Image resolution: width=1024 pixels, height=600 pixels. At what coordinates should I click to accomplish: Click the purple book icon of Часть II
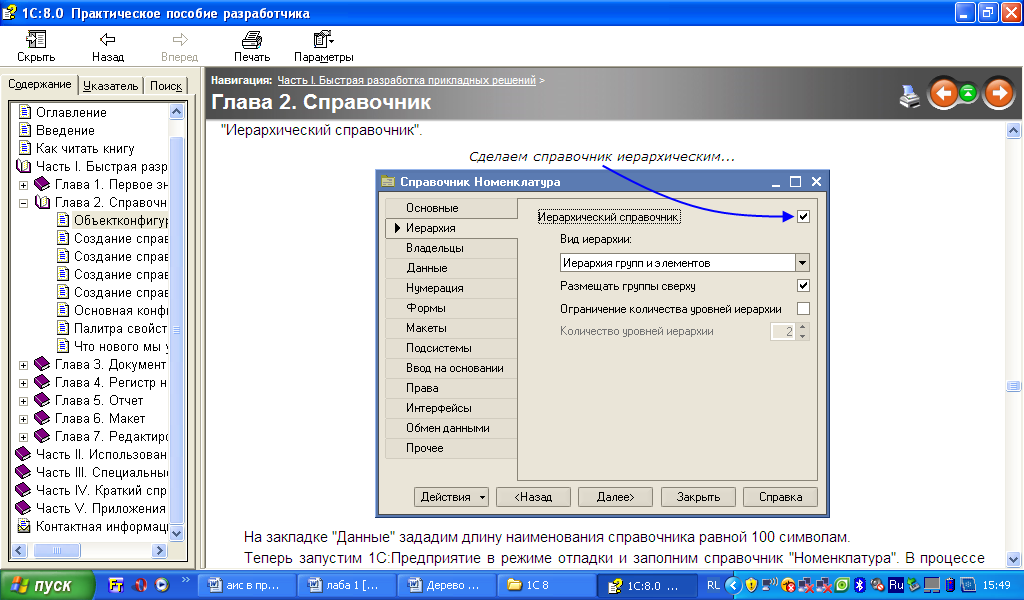tap(23, 454)
